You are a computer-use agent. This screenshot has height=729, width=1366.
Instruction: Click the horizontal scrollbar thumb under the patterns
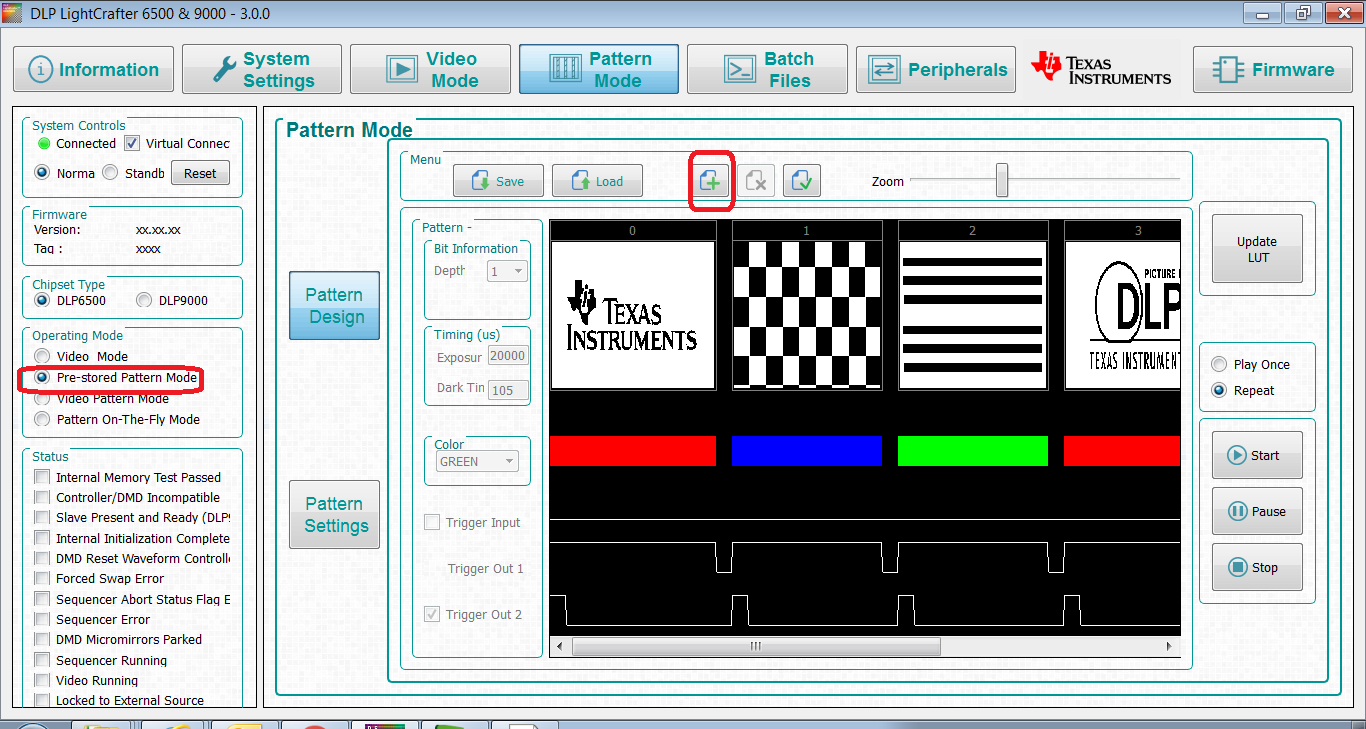756,646
